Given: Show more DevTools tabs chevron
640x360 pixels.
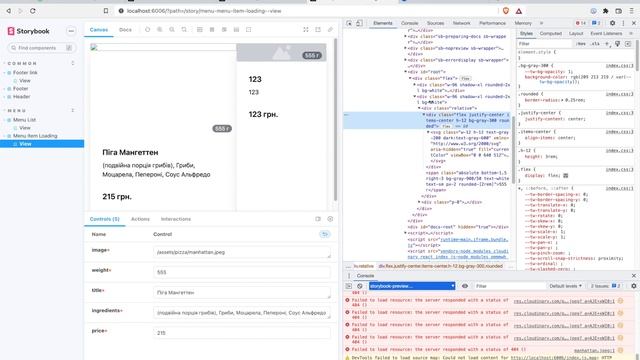Looking at the screenshot, I should coord(542,23).
